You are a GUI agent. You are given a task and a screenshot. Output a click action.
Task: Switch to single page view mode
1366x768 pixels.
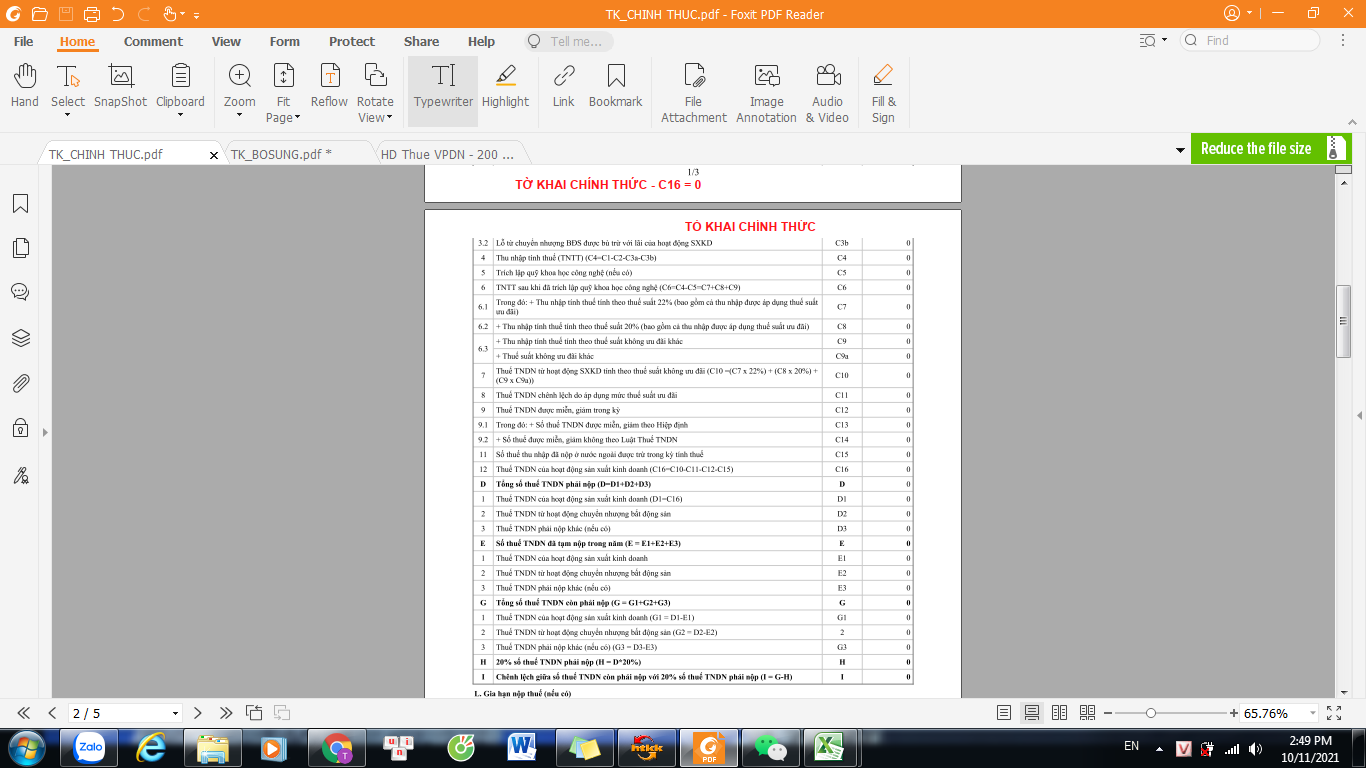point(1004,713)
